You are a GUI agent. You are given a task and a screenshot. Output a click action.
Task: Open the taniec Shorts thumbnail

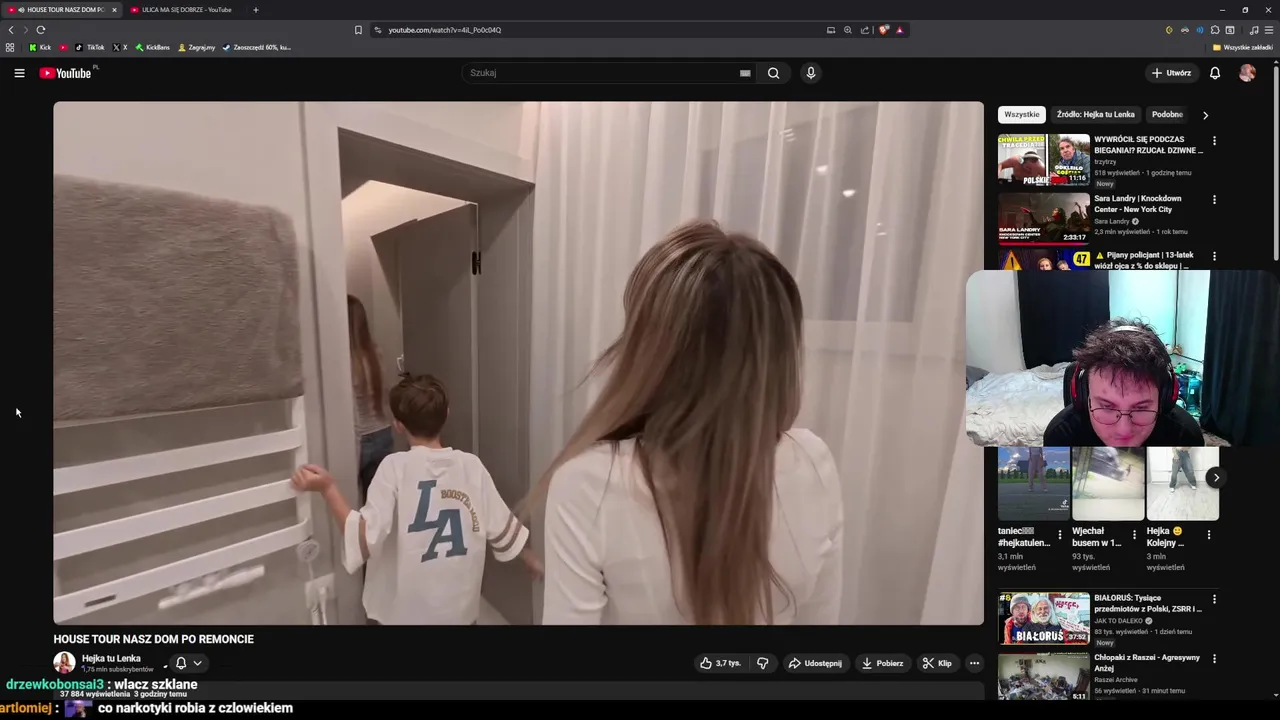coord(1034,484)
